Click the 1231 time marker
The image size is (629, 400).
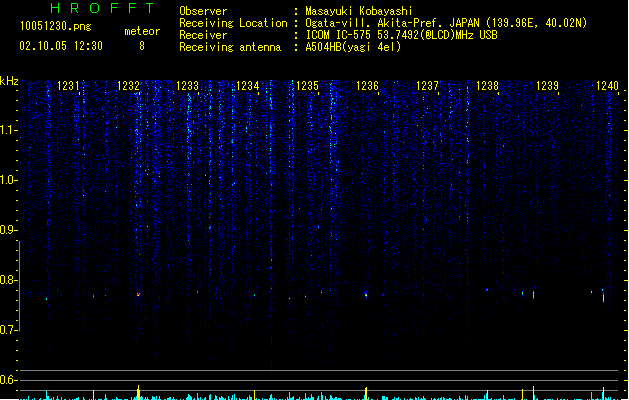pyautogui.click(x=68, y=86)
